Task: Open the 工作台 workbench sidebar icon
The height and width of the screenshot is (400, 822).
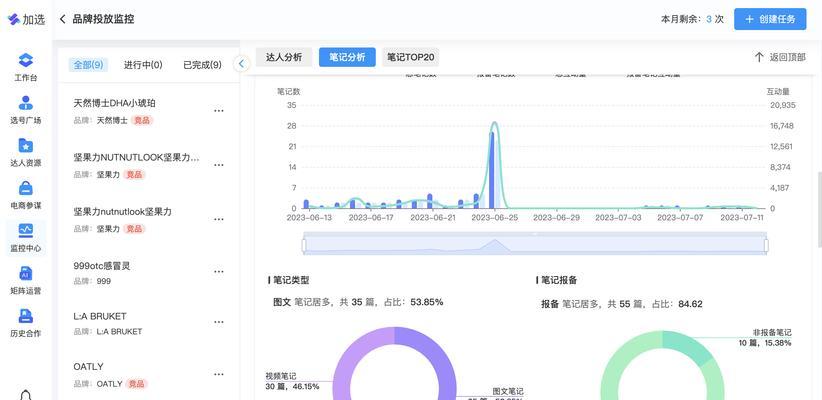Action: [x=26, y=60]
